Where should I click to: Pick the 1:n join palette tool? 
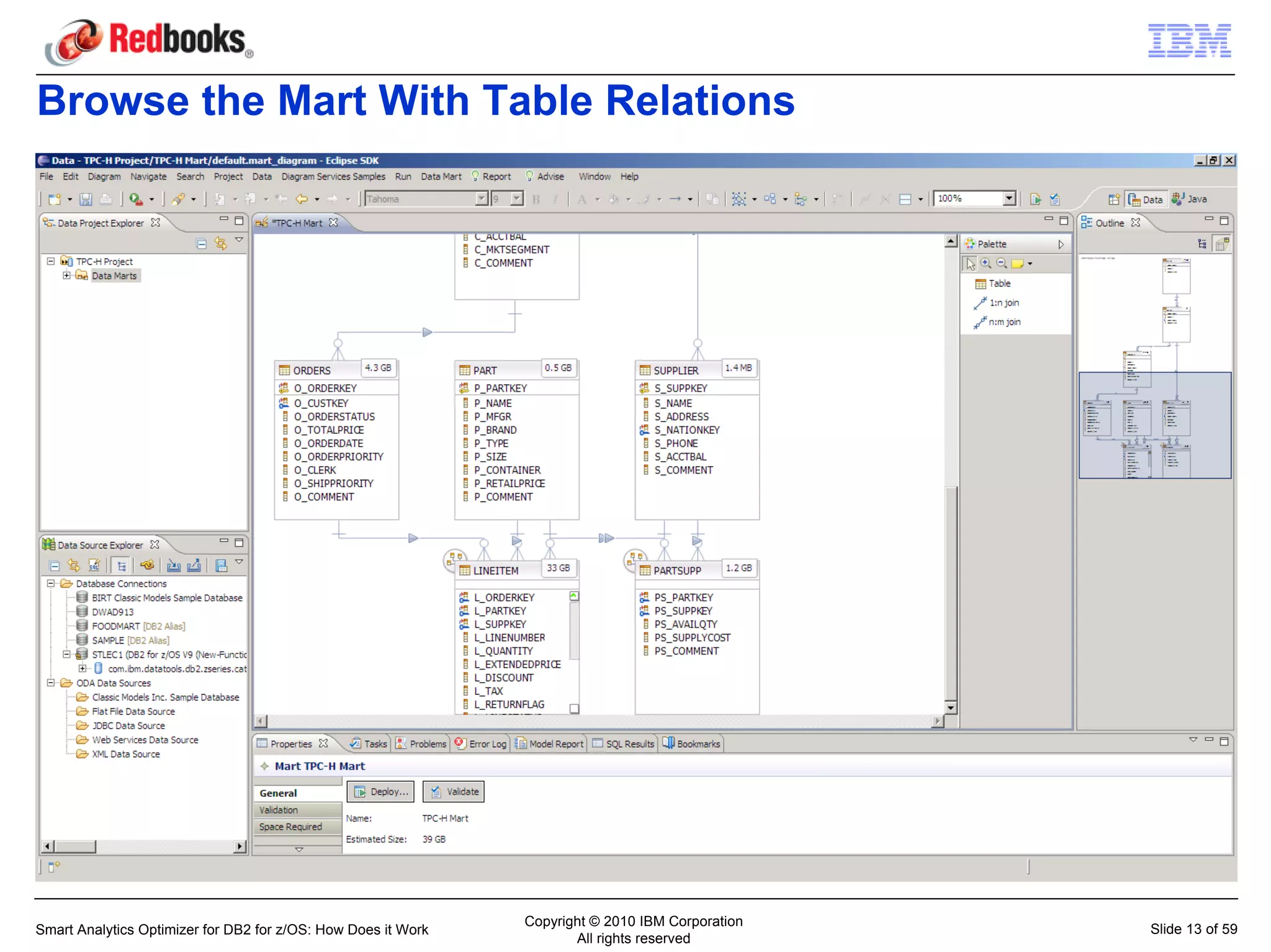click(x=996, y=303)
